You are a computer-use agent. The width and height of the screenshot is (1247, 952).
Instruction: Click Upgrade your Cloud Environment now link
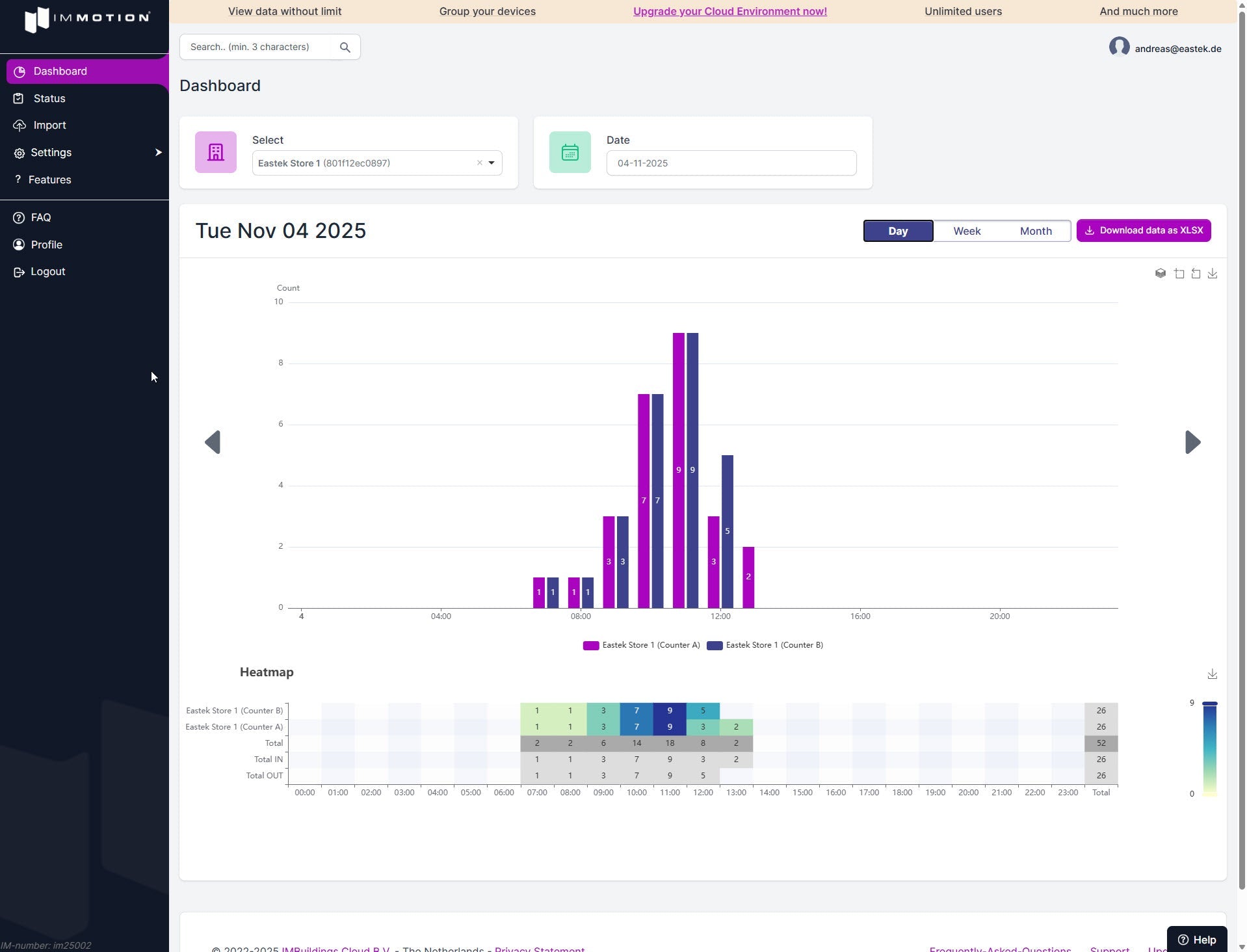coord(729,11)
